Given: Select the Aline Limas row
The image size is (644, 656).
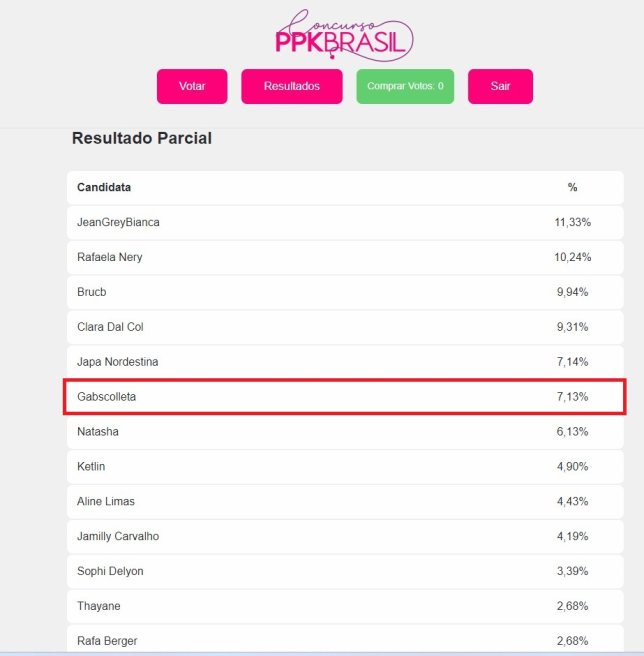Looking at the screenshot, I should [x=345, y=501].
